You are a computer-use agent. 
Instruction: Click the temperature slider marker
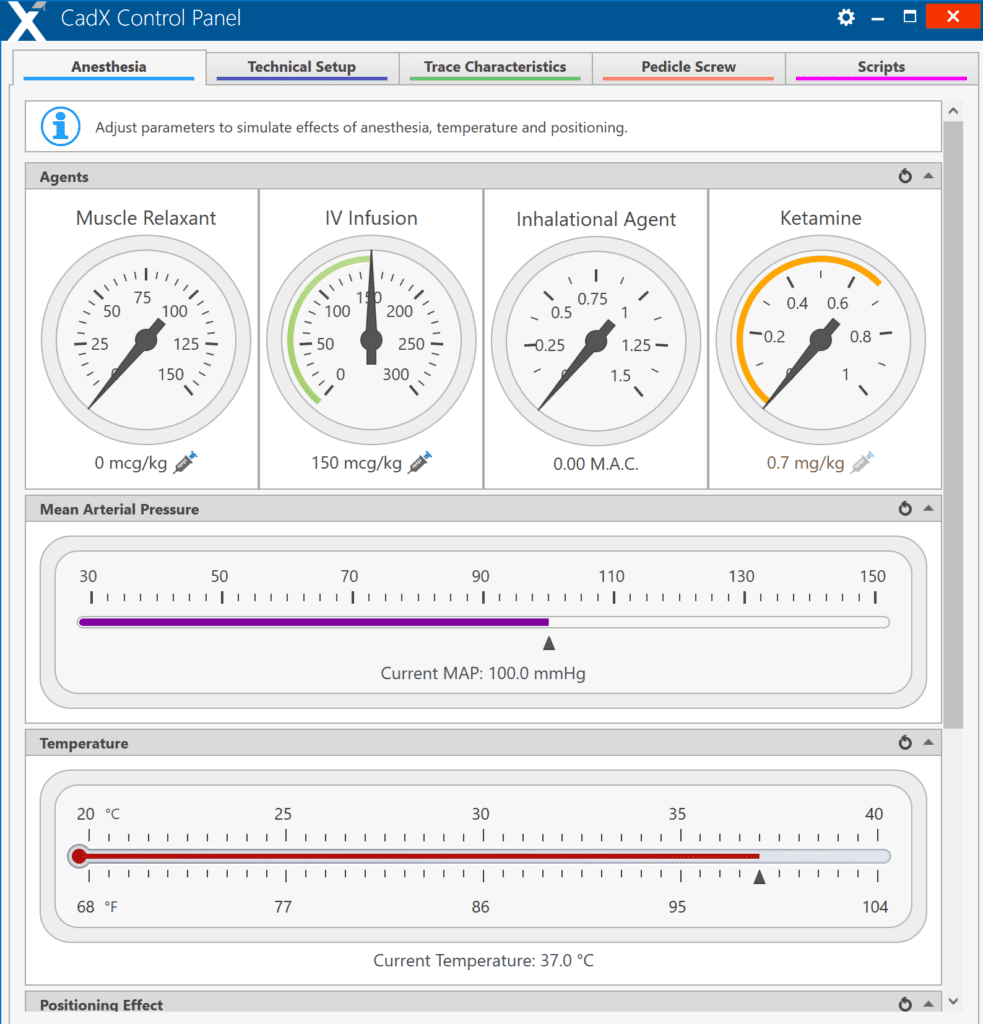pyautogui.click(x=760, y=877)
